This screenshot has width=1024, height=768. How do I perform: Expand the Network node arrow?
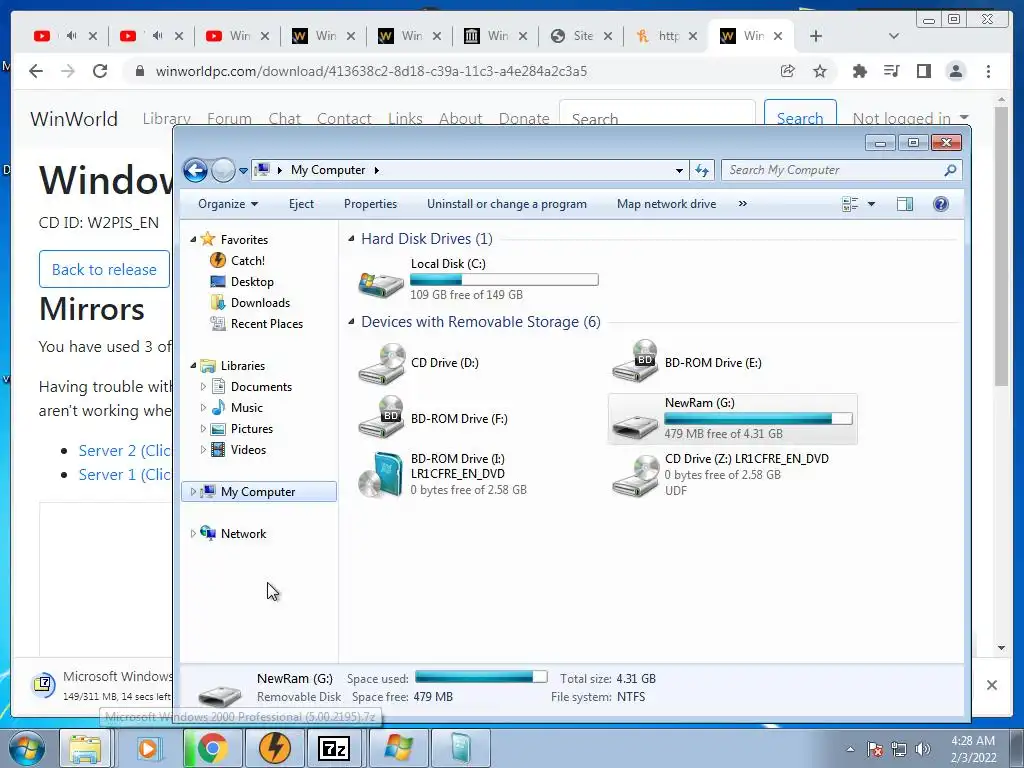pos(193,534)
